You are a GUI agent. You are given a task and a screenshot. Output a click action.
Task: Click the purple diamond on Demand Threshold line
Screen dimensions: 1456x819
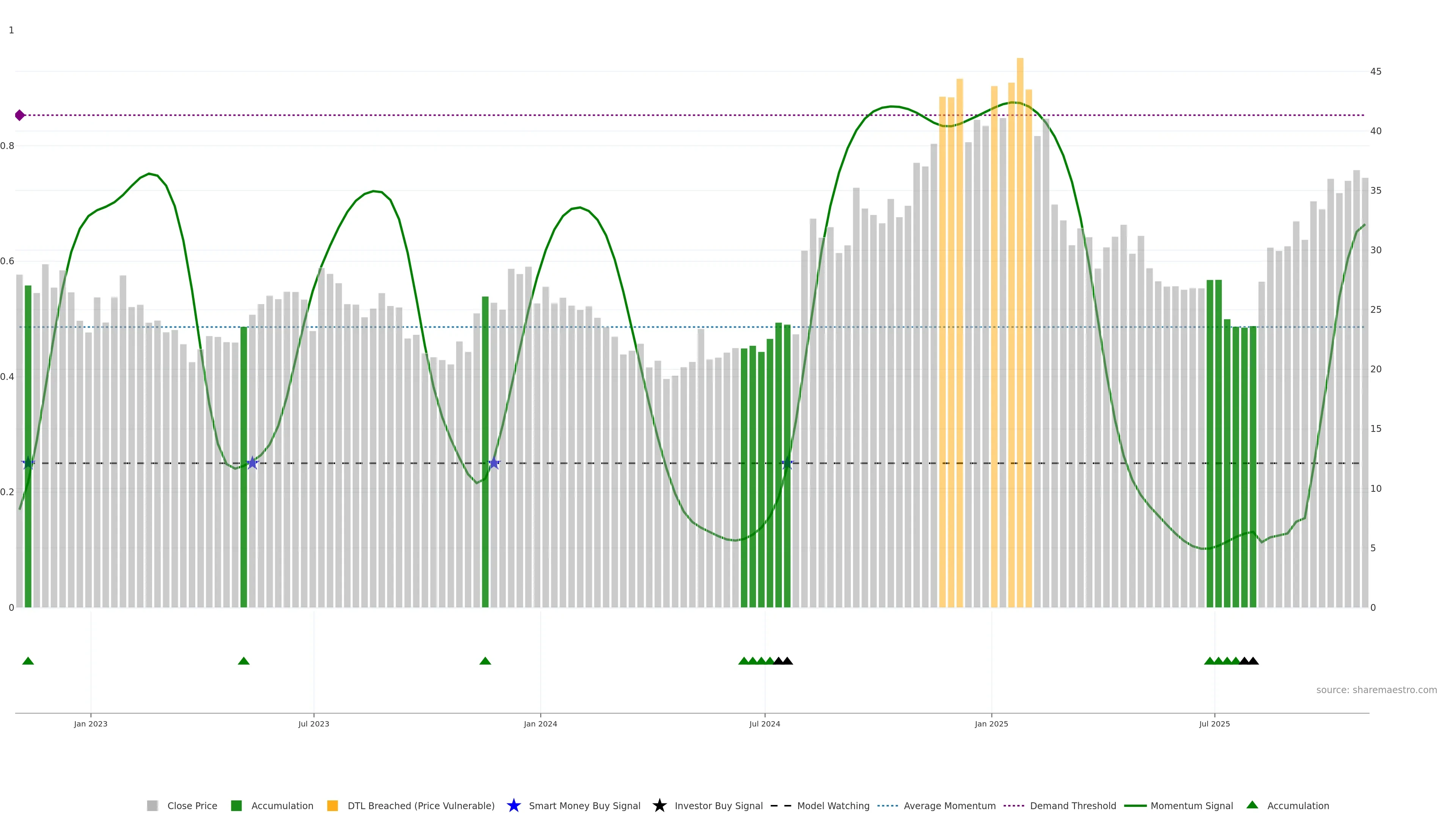20,115
